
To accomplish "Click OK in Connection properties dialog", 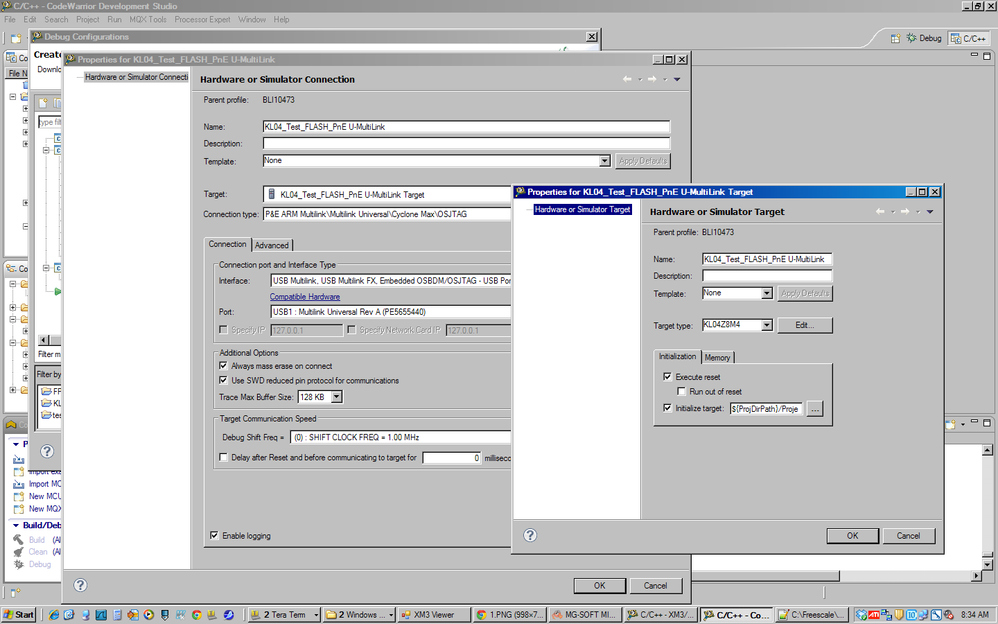I will tap(600, 585).
